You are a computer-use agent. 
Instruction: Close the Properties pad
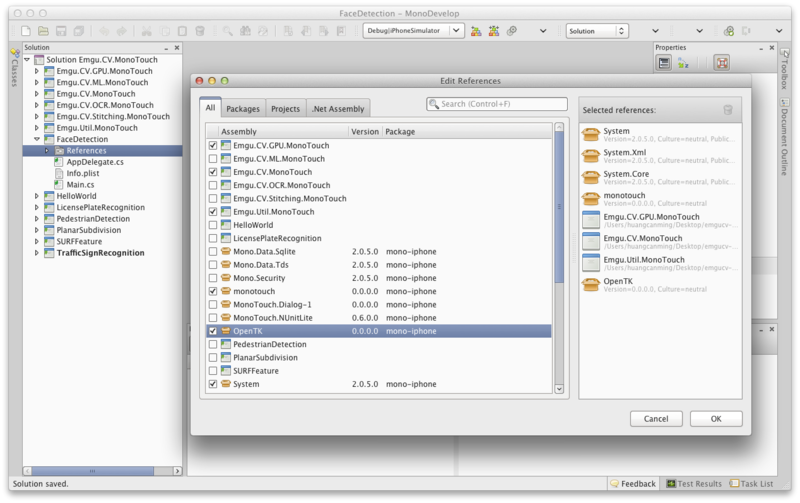(x=771, y=47)
